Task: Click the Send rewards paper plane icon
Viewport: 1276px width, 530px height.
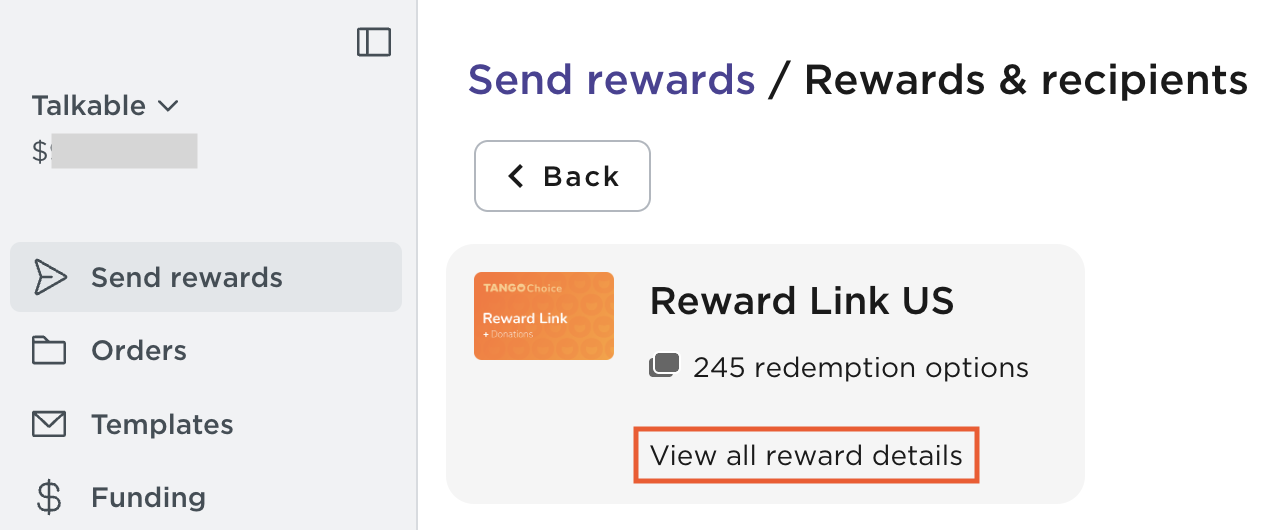Action: click(x=48, y=277)
